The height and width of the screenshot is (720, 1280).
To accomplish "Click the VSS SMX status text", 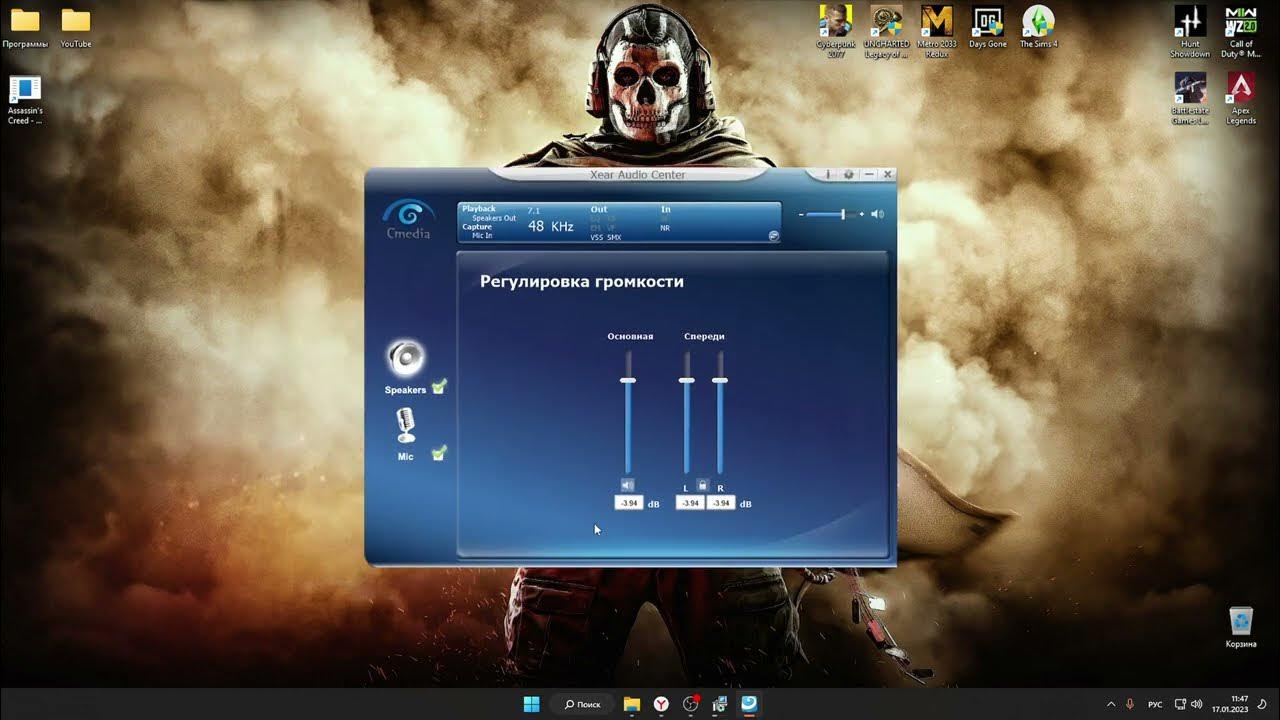I will click(605, 237).
